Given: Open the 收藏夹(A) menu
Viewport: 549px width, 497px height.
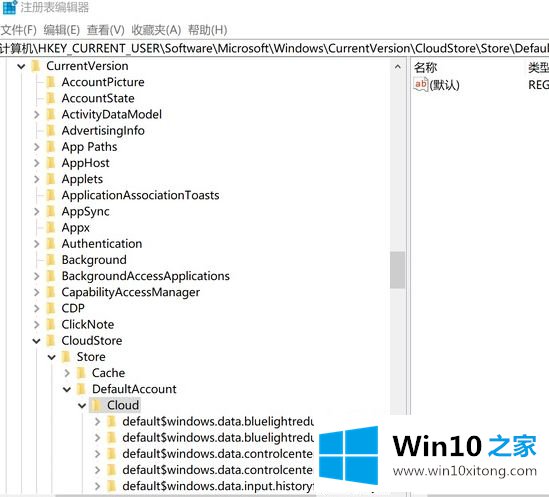Looking at the screenshot, I should click(156, 30).
